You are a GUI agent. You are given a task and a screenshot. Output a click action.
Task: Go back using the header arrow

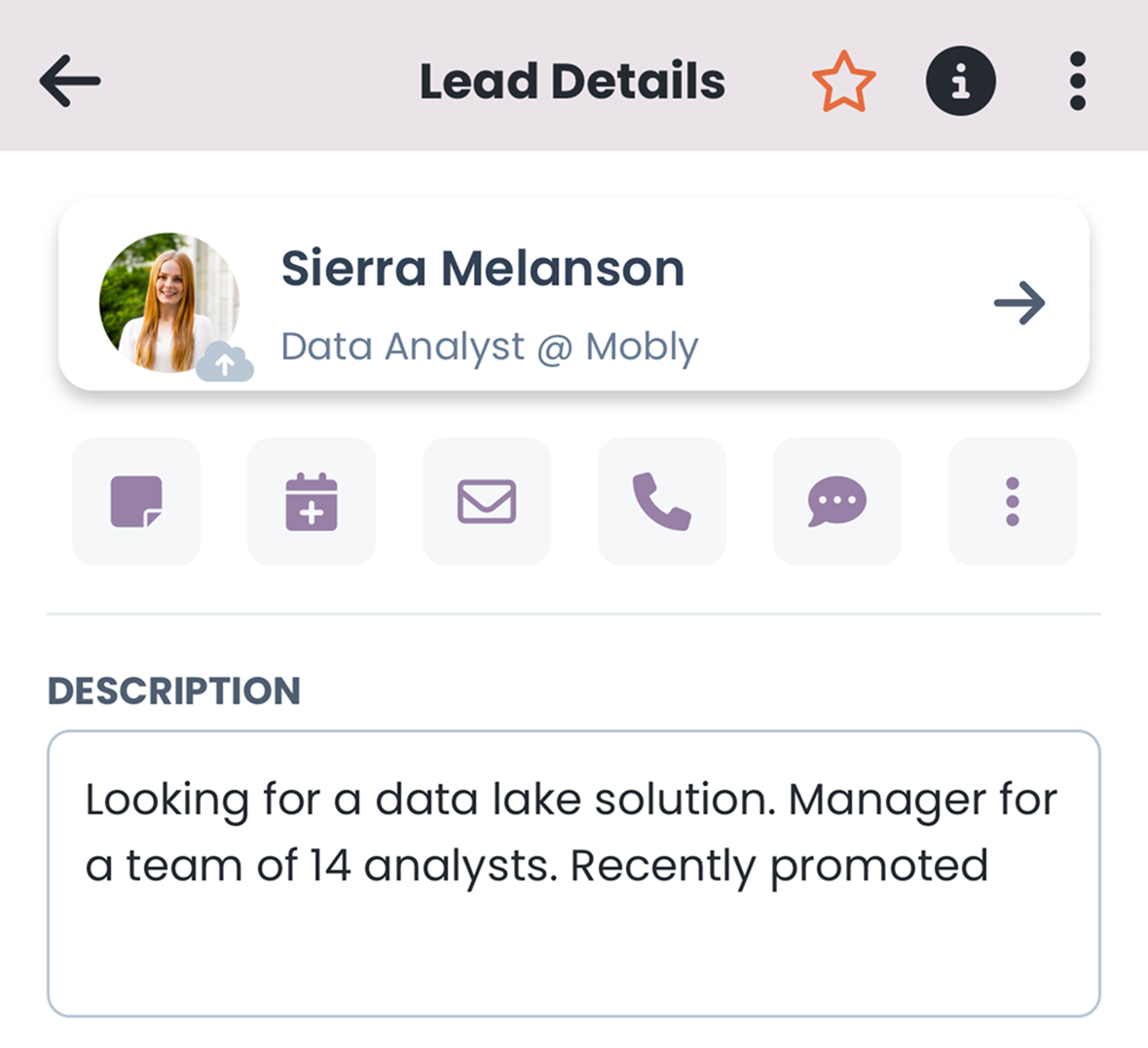(x=69, y=81)
